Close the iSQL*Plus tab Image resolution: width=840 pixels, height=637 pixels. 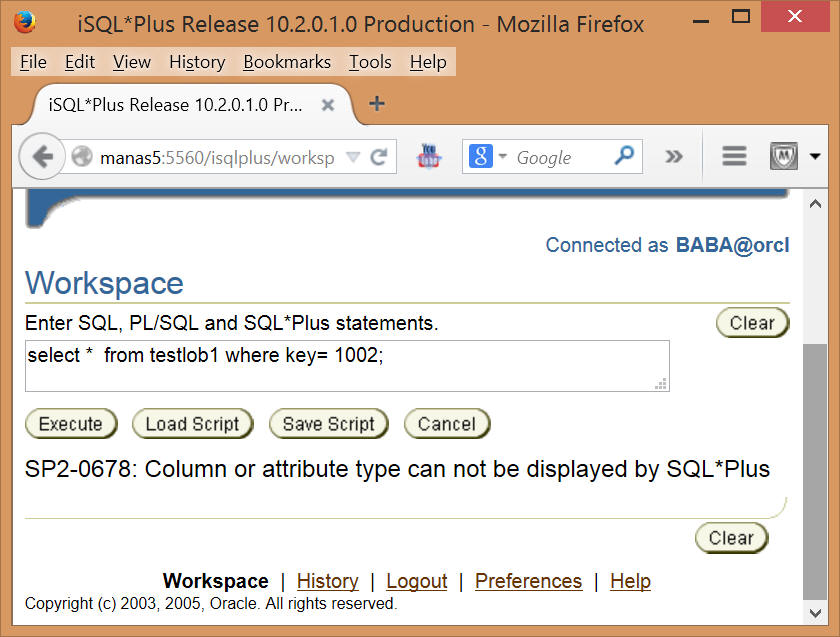point(328,105)
